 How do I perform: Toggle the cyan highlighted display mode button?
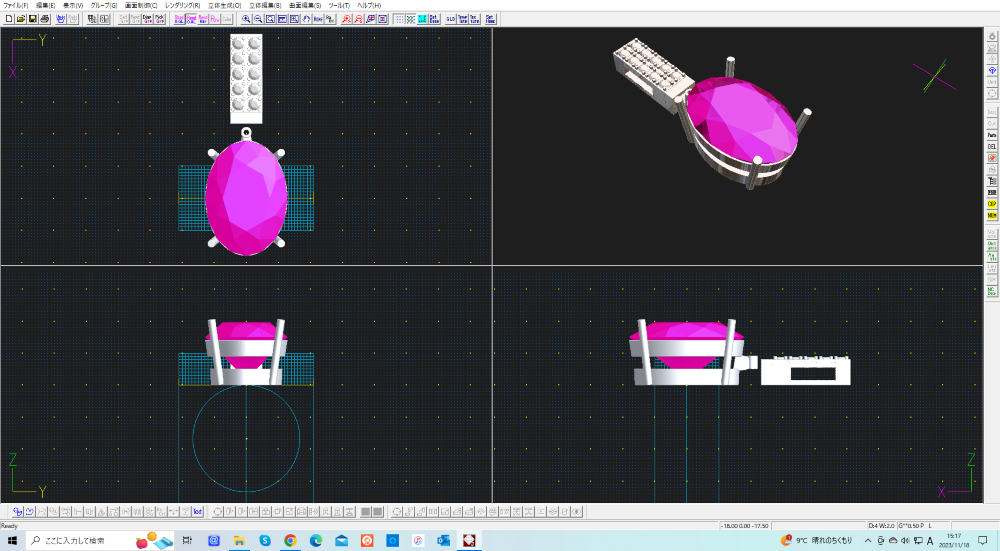pos(423,19)
